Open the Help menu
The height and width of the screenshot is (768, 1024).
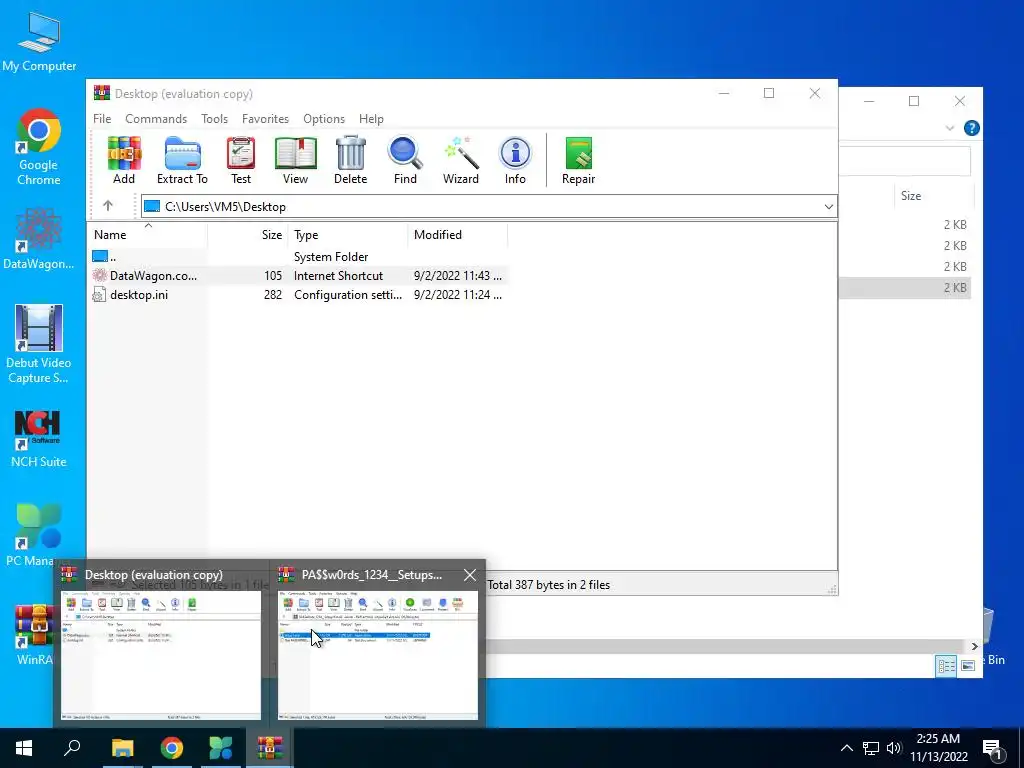pos(371,119)
